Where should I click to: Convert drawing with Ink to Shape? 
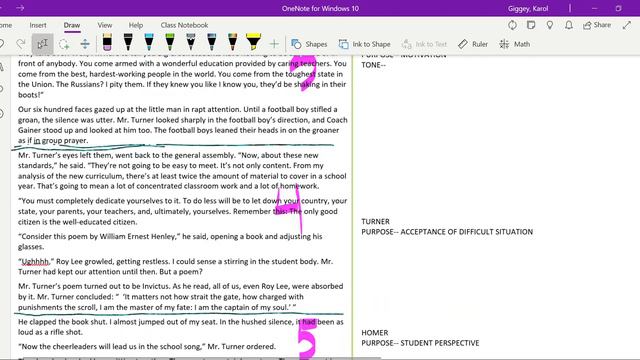364,44
